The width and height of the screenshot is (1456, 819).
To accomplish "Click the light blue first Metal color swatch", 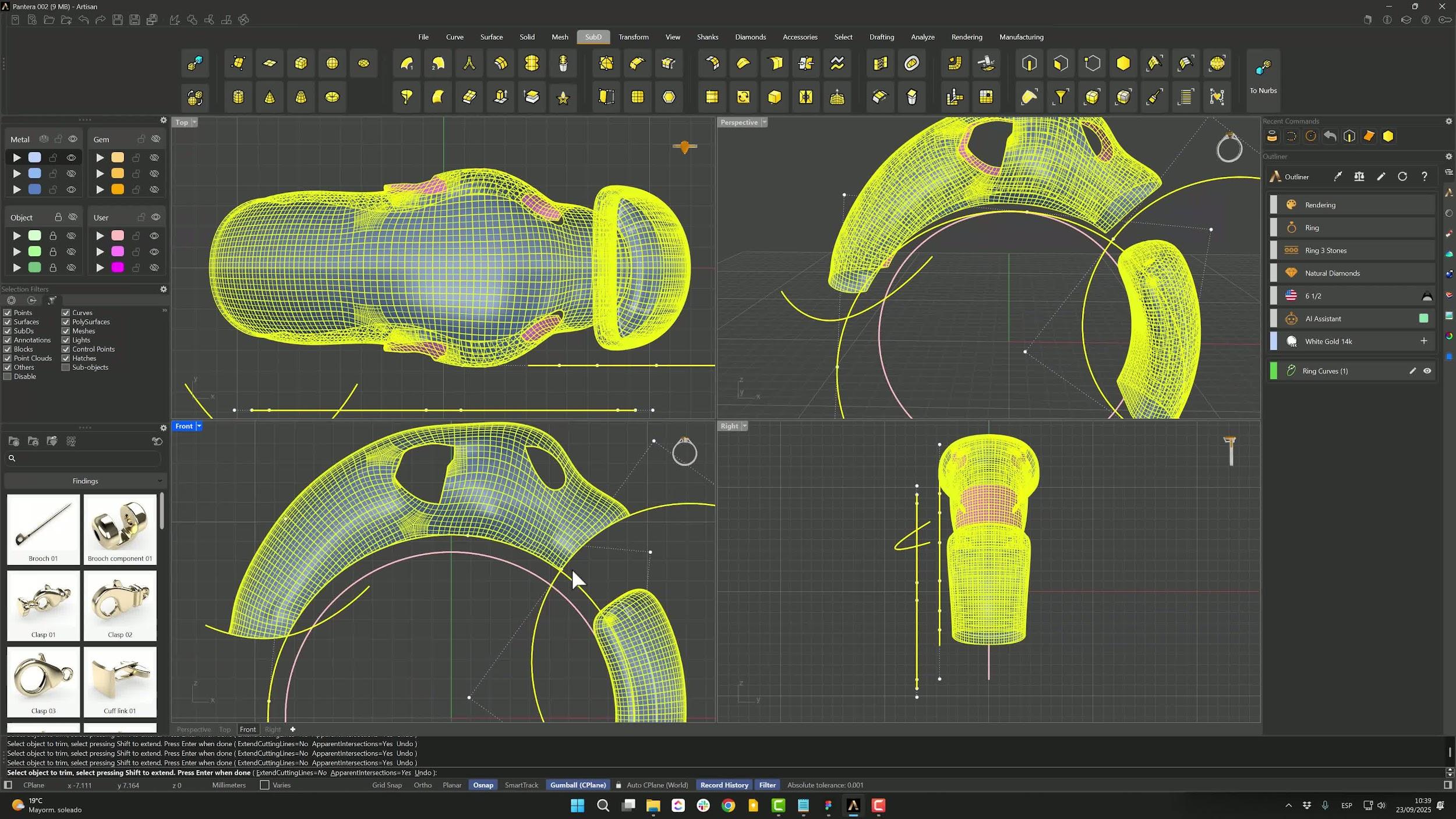I will [35, 158].
